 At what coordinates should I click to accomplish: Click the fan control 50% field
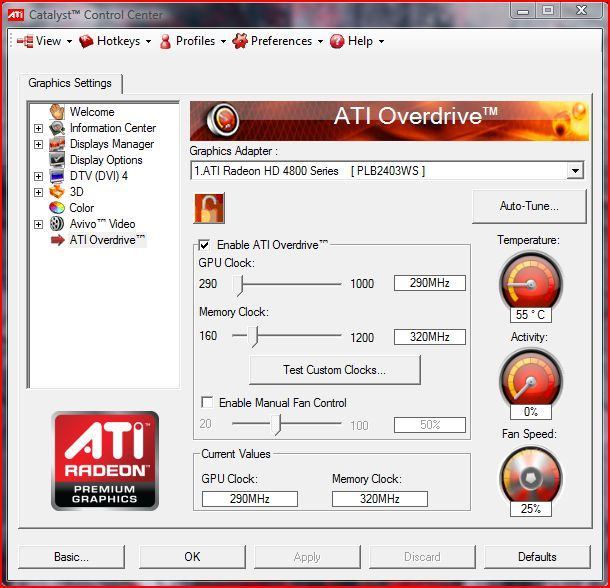(429, 425)
